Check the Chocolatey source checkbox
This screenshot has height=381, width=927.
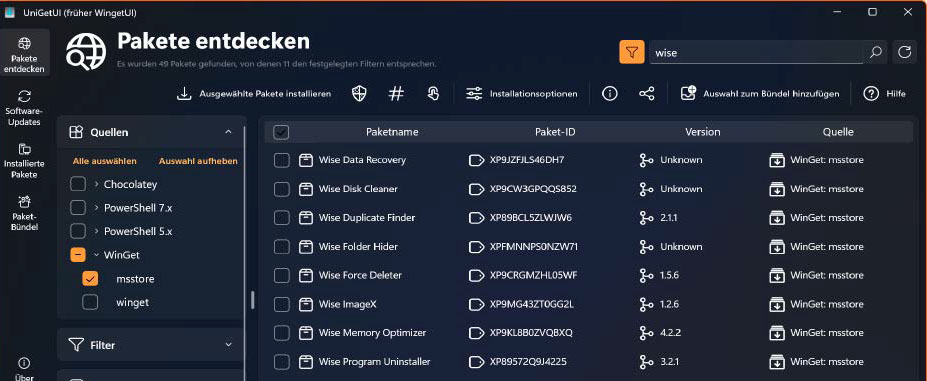78,185
